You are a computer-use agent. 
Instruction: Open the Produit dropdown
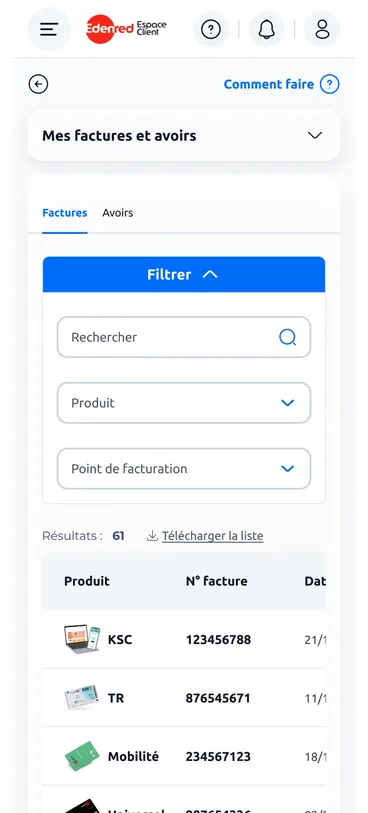point(184,403)
